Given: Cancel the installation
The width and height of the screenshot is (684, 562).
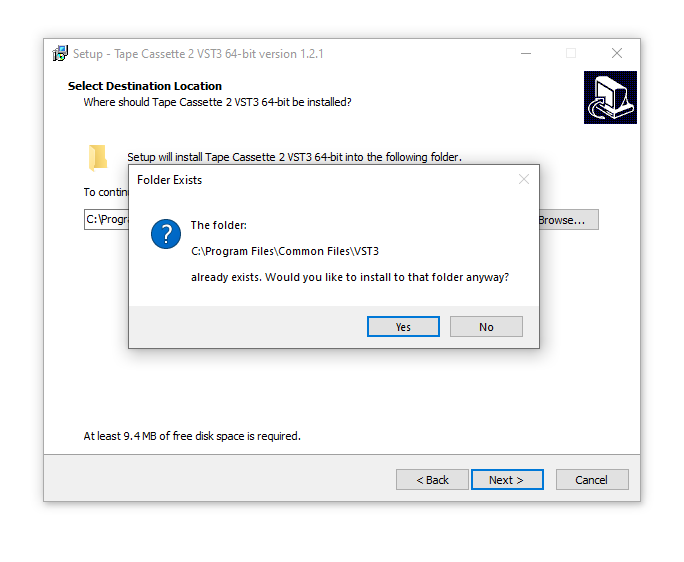Looking at the screenshot, I should click(592, 480).
